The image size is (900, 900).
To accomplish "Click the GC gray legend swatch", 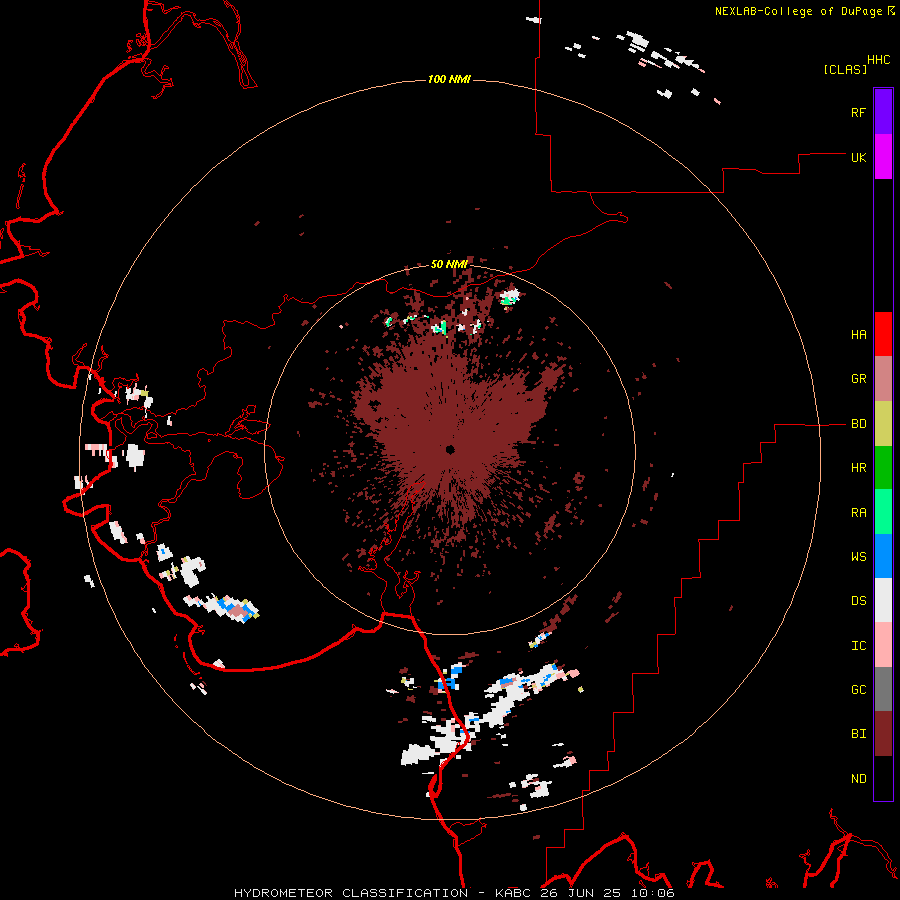I will (883, 689).
